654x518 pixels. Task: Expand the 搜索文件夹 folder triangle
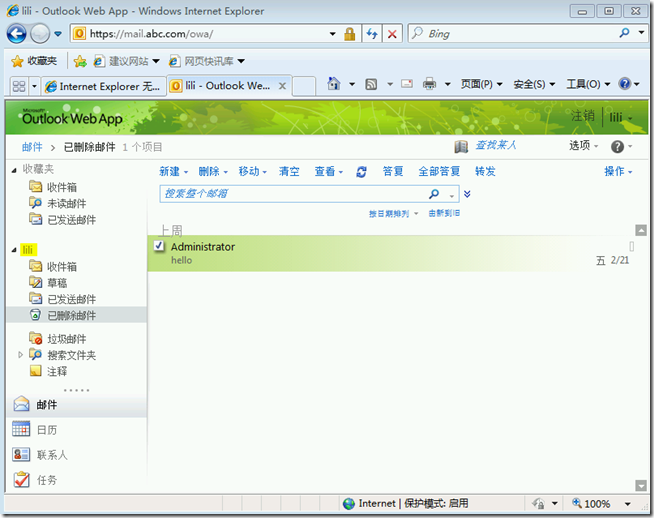20,355
